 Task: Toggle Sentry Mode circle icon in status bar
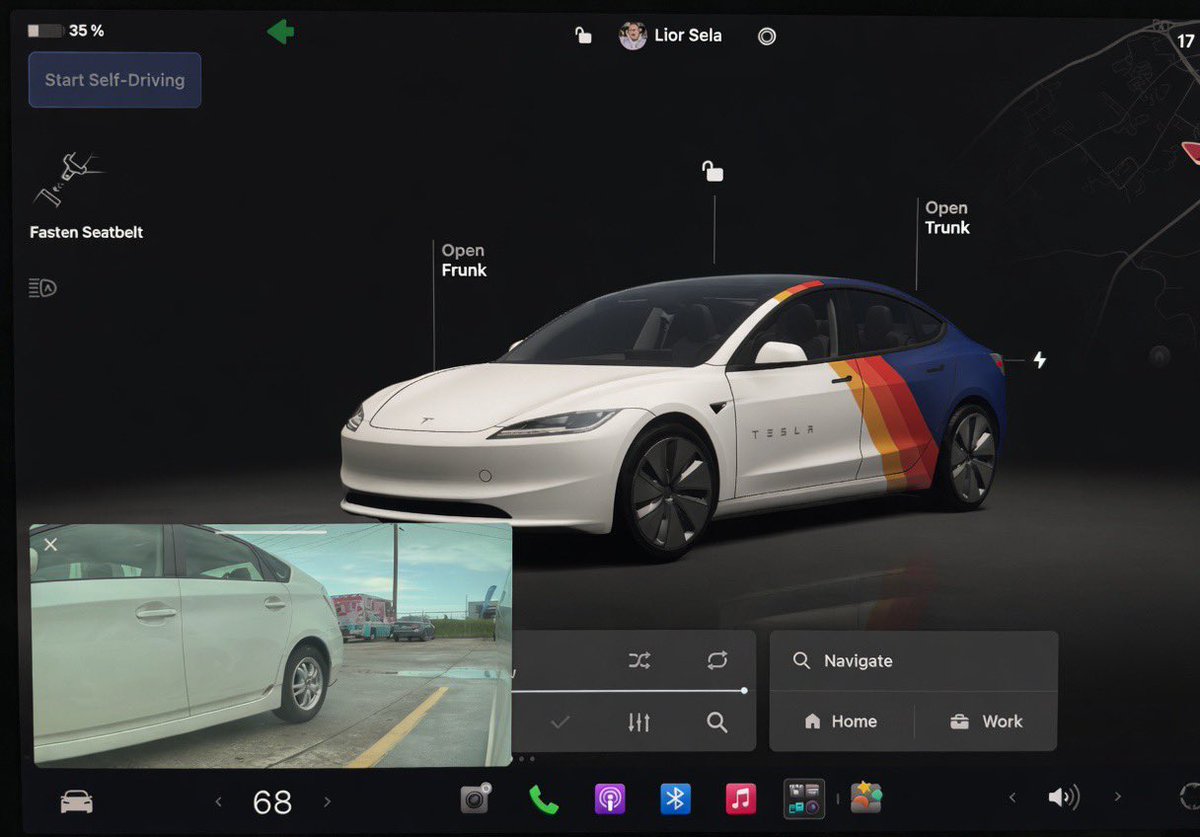[x=767, y=37]
